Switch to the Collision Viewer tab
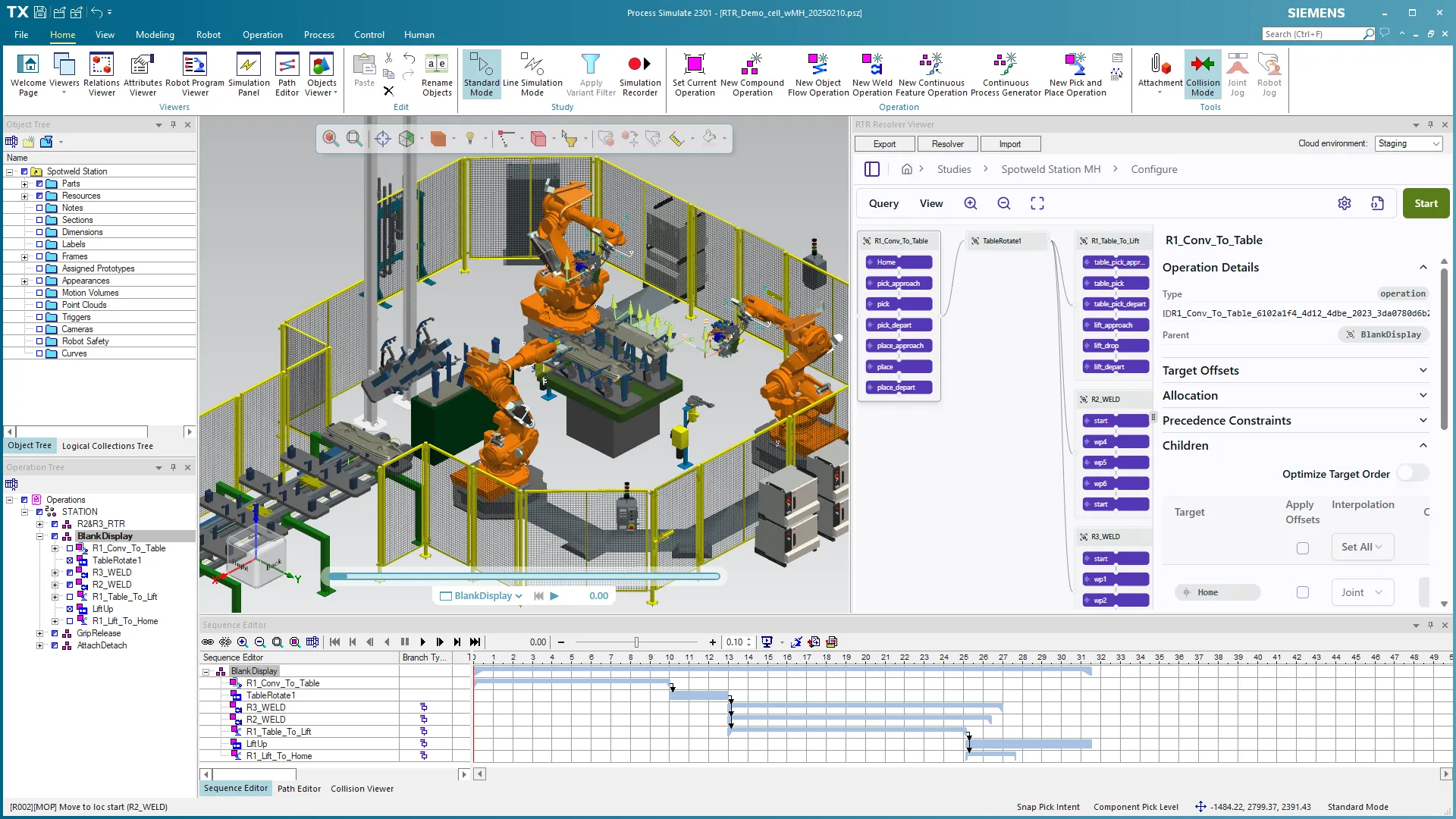 (x=362, y=789)
